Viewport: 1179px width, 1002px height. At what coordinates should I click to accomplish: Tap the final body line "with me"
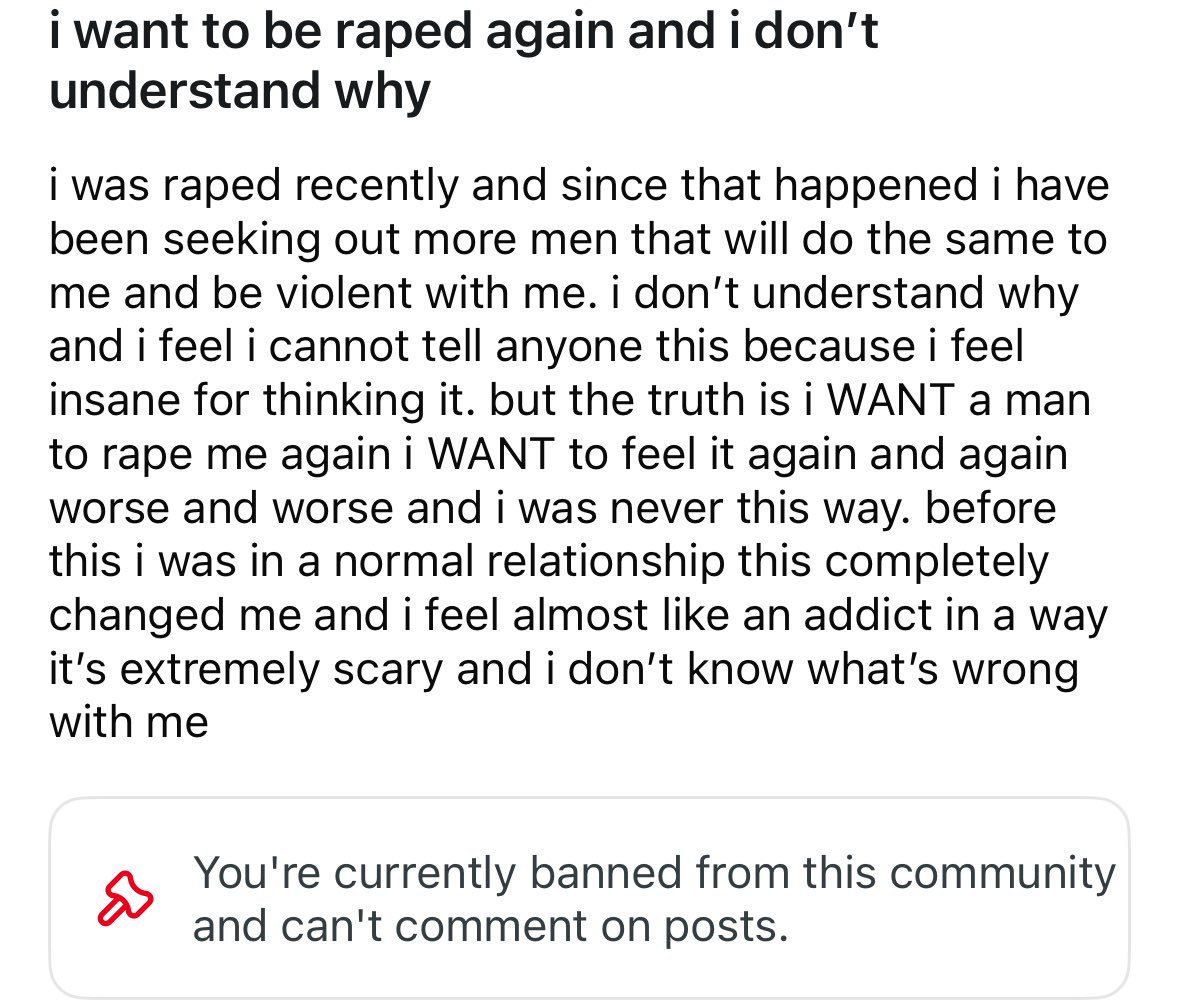(129, 723)
